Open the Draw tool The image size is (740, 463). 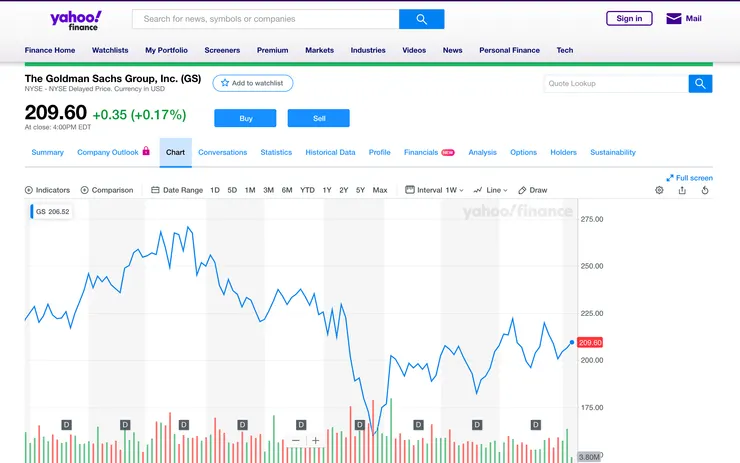[x=533, y=190]
